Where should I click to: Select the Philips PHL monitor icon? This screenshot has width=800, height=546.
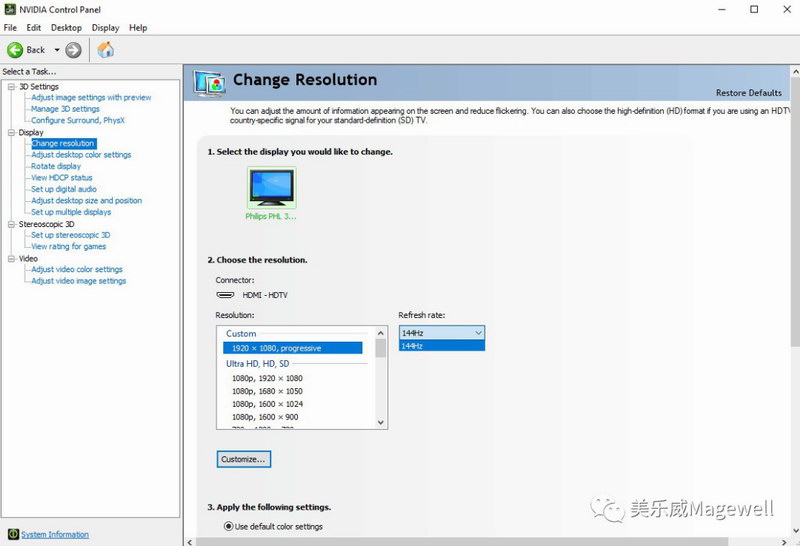pyautogui.click(x=271, y=188)
